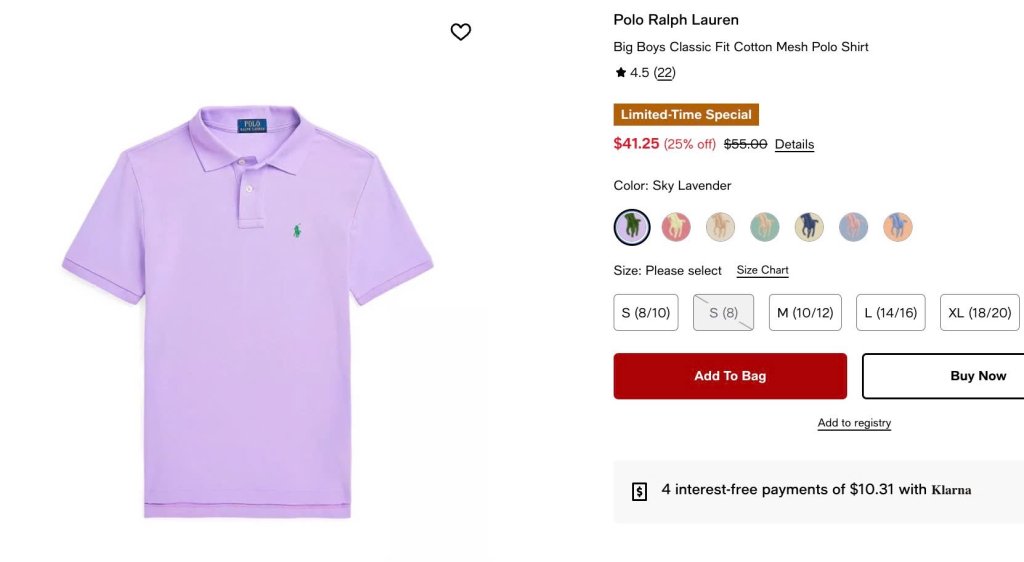1024x562 pixels.
Task: Open the Size Chart link
Action: 762,270
